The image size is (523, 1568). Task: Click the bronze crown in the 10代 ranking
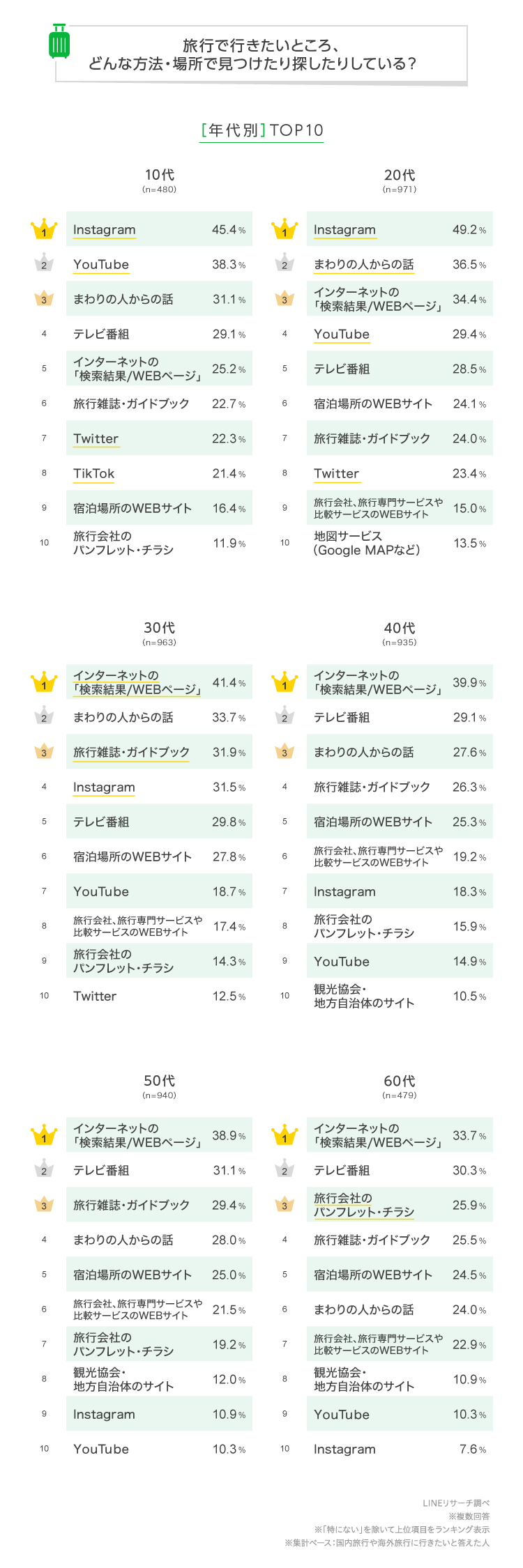coord(44,299)
